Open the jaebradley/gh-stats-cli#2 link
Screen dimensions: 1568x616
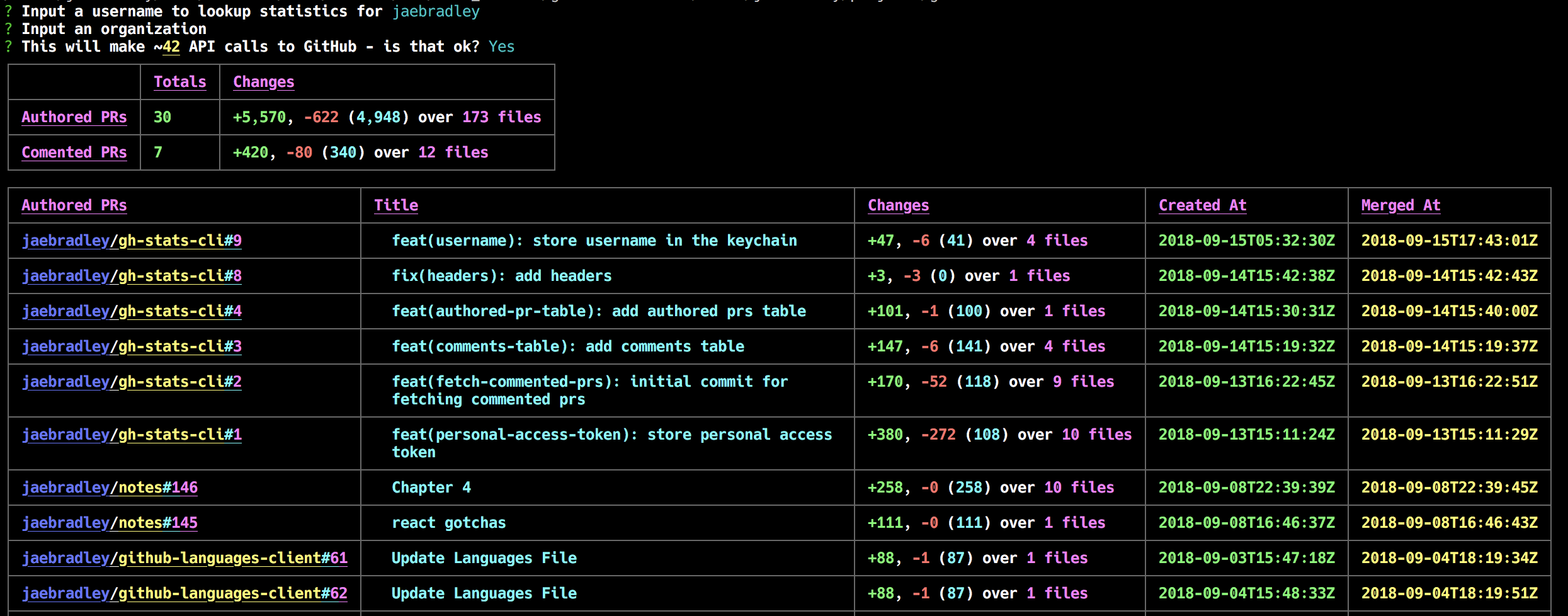tap(132, 382)
